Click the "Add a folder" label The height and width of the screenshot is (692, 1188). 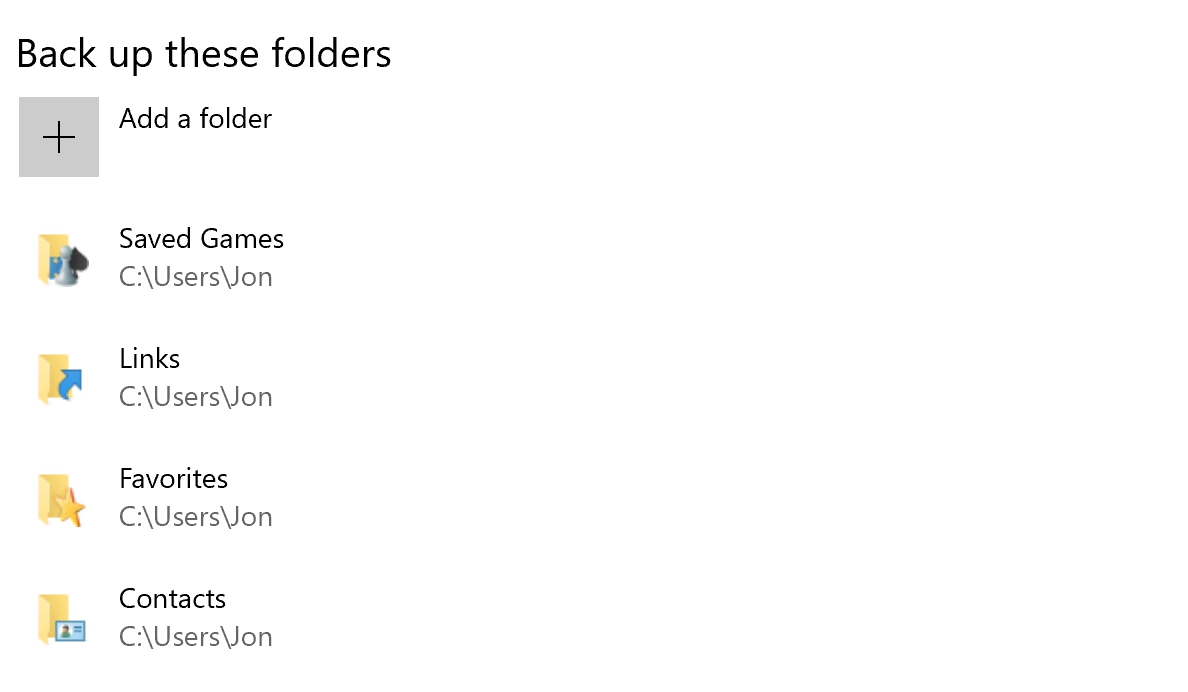coord(195,119)
